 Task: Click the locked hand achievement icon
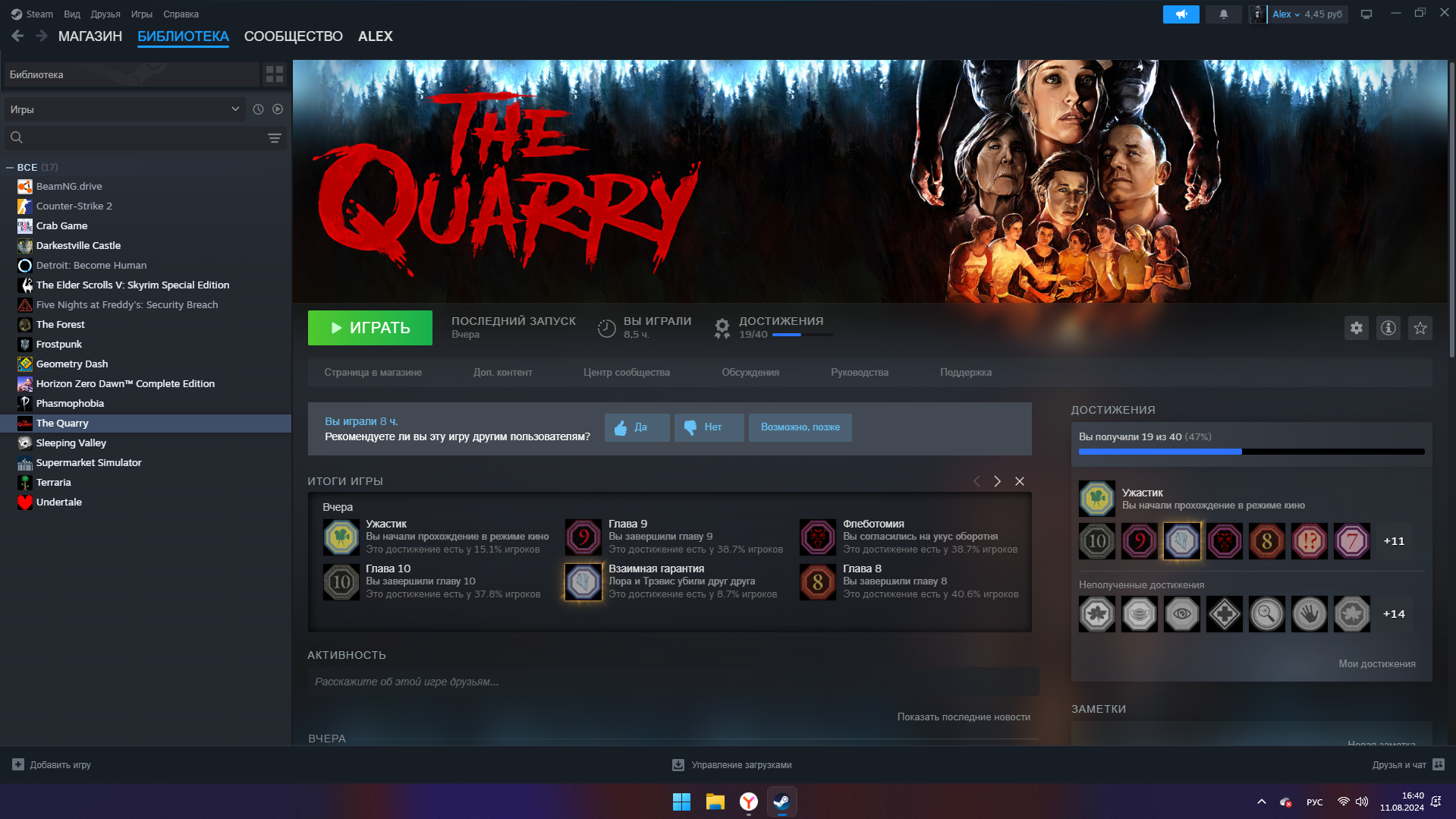tap(1309, 614)
